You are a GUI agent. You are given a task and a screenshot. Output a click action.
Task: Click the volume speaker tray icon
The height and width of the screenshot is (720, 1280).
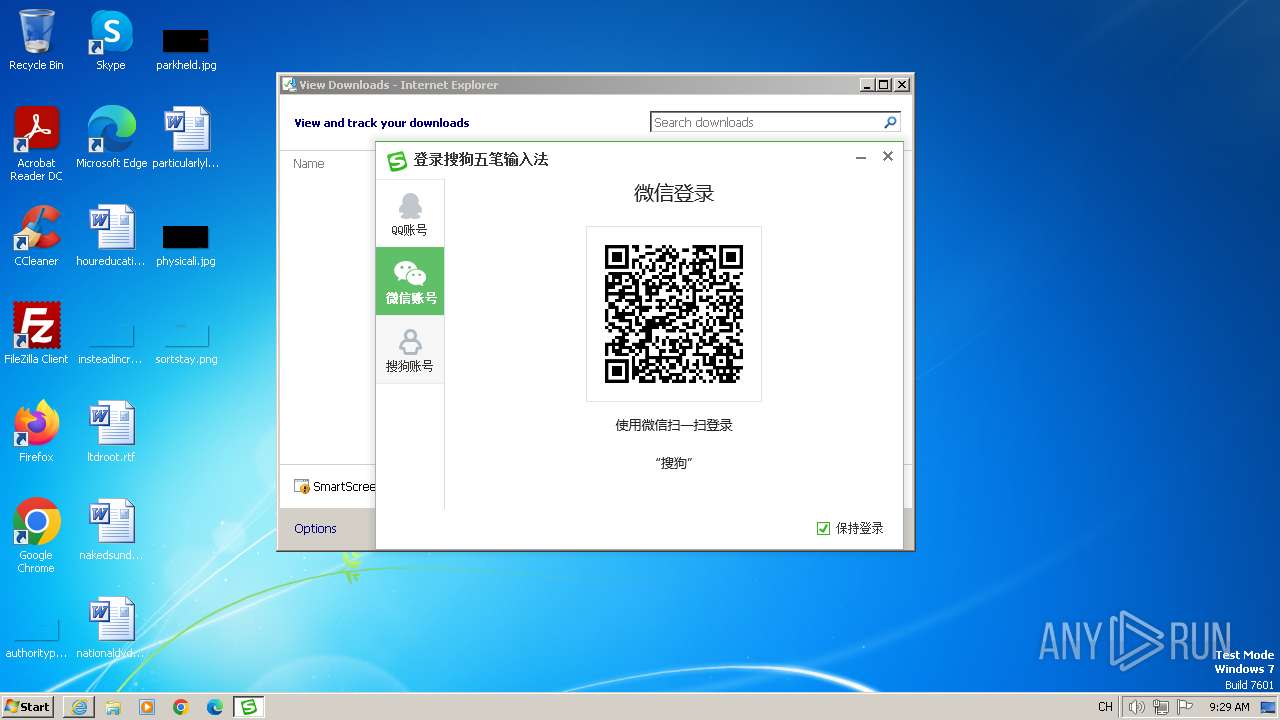pyautogui.click(x=1136, y=707)
